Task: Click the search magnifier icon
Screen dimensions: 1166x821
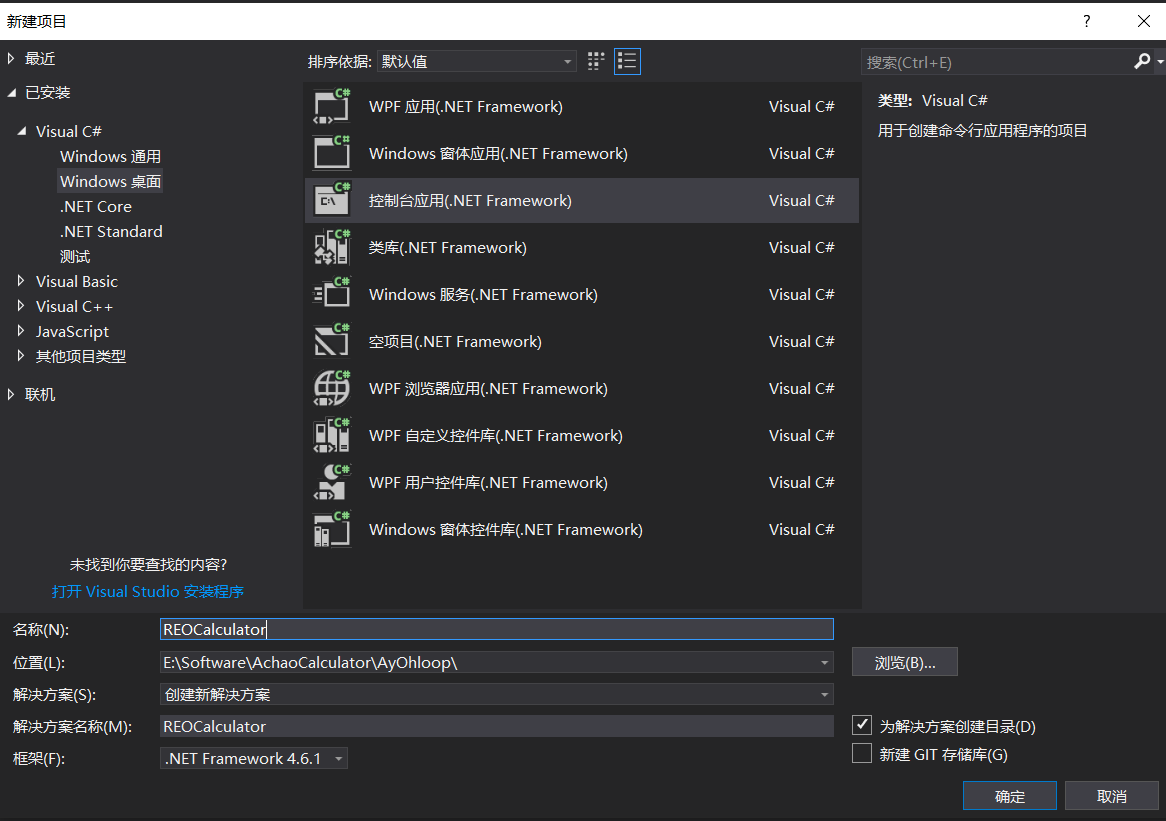Action: pyautogui.click(x=1141, y=62)
